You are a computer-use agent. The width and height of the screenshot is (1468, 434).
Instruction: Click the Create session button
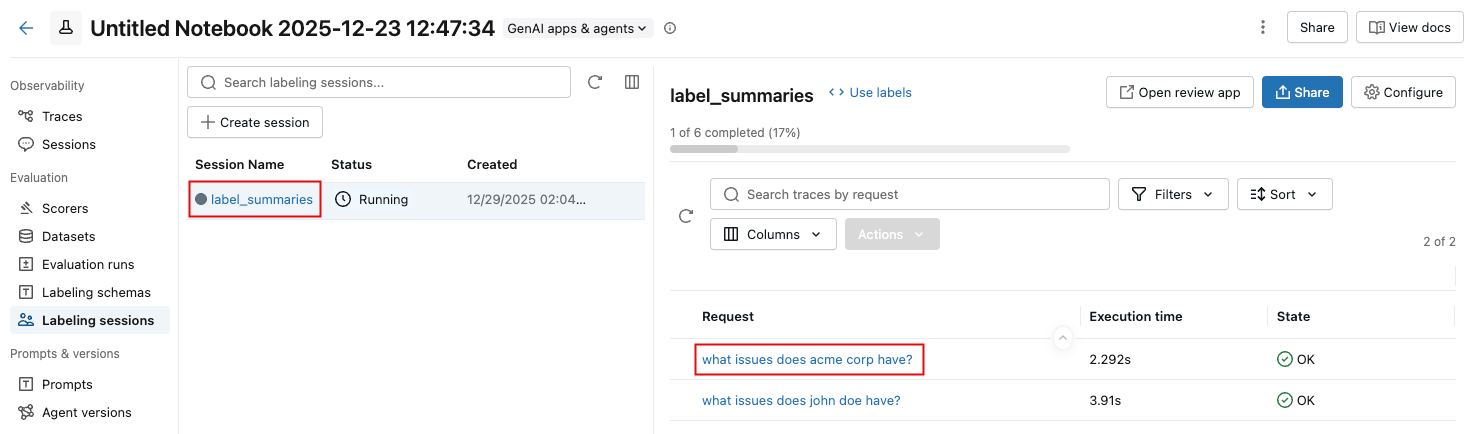(255, 122)
